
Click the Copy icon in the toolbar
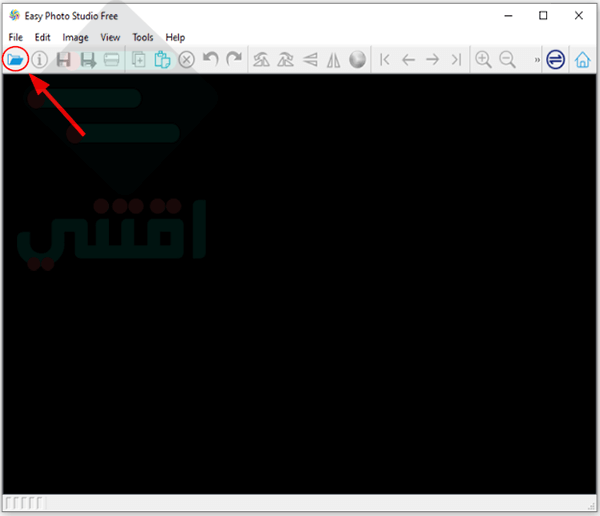coord(139,60)
